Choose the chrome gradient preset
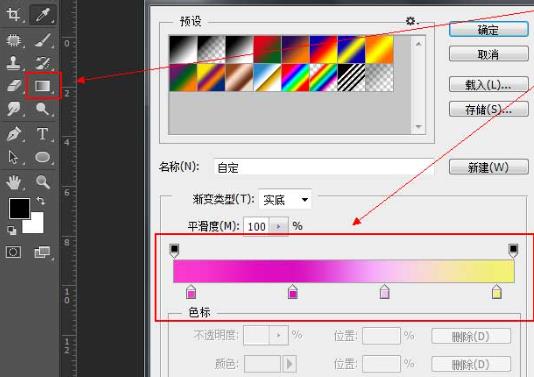The width and height of the screenshot is (534, 377). [267, 78]
